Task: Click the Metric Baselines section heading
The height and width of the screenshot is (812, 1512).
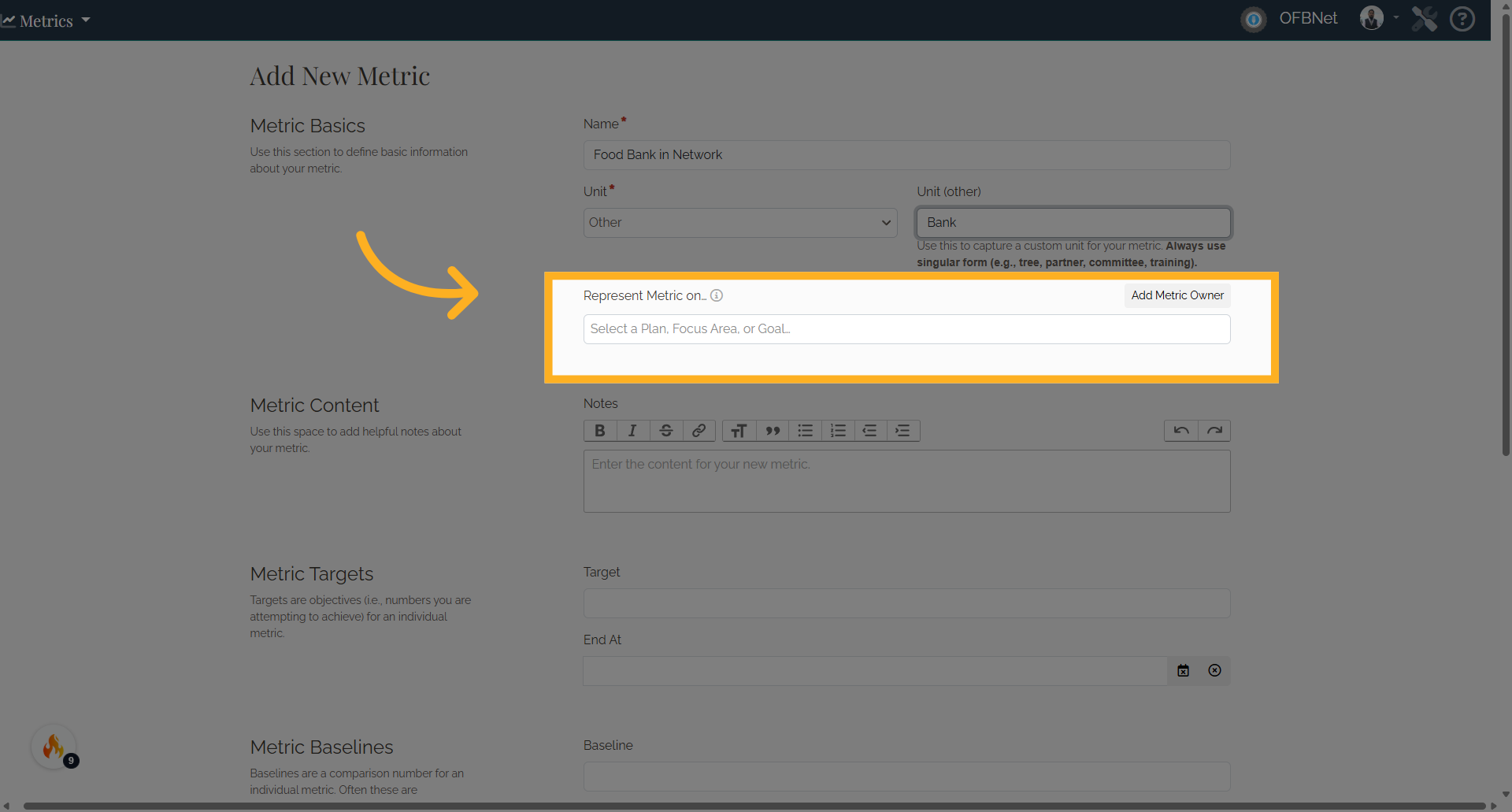Action: (x=321, y=747)
